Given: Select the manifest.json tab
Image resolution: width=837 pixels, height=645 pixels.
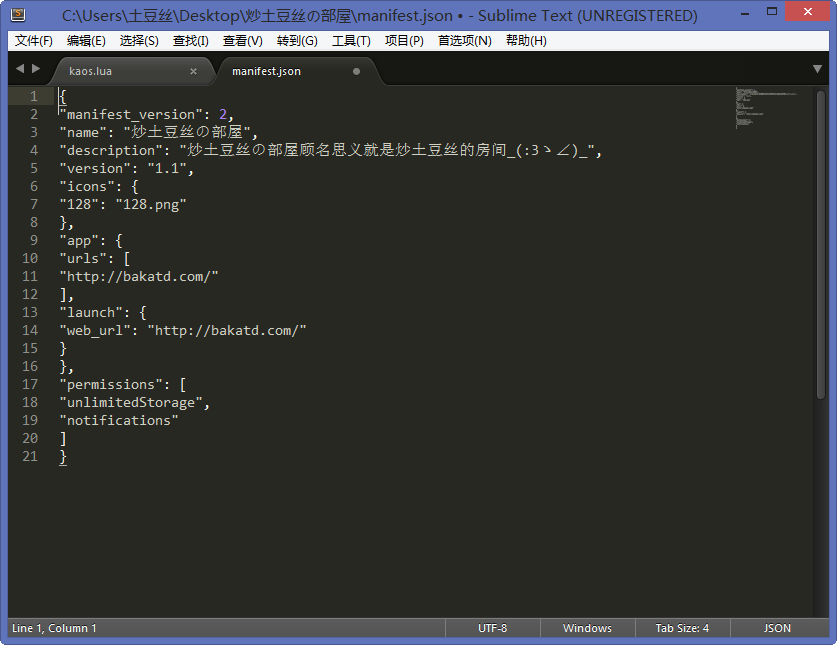Looking at the screenshot, I should (266, 71).
